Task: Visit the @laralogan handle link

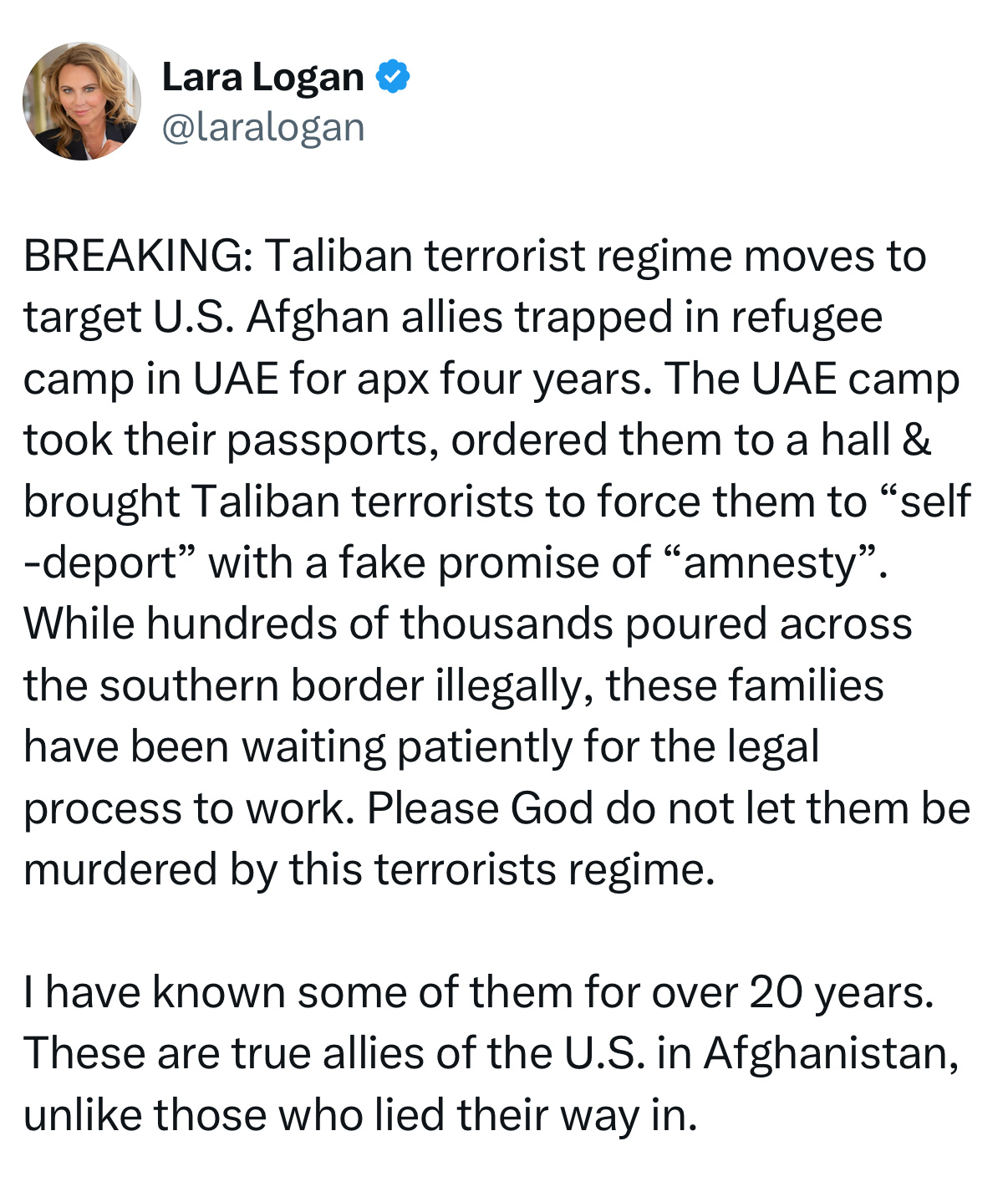Action: 262,127
